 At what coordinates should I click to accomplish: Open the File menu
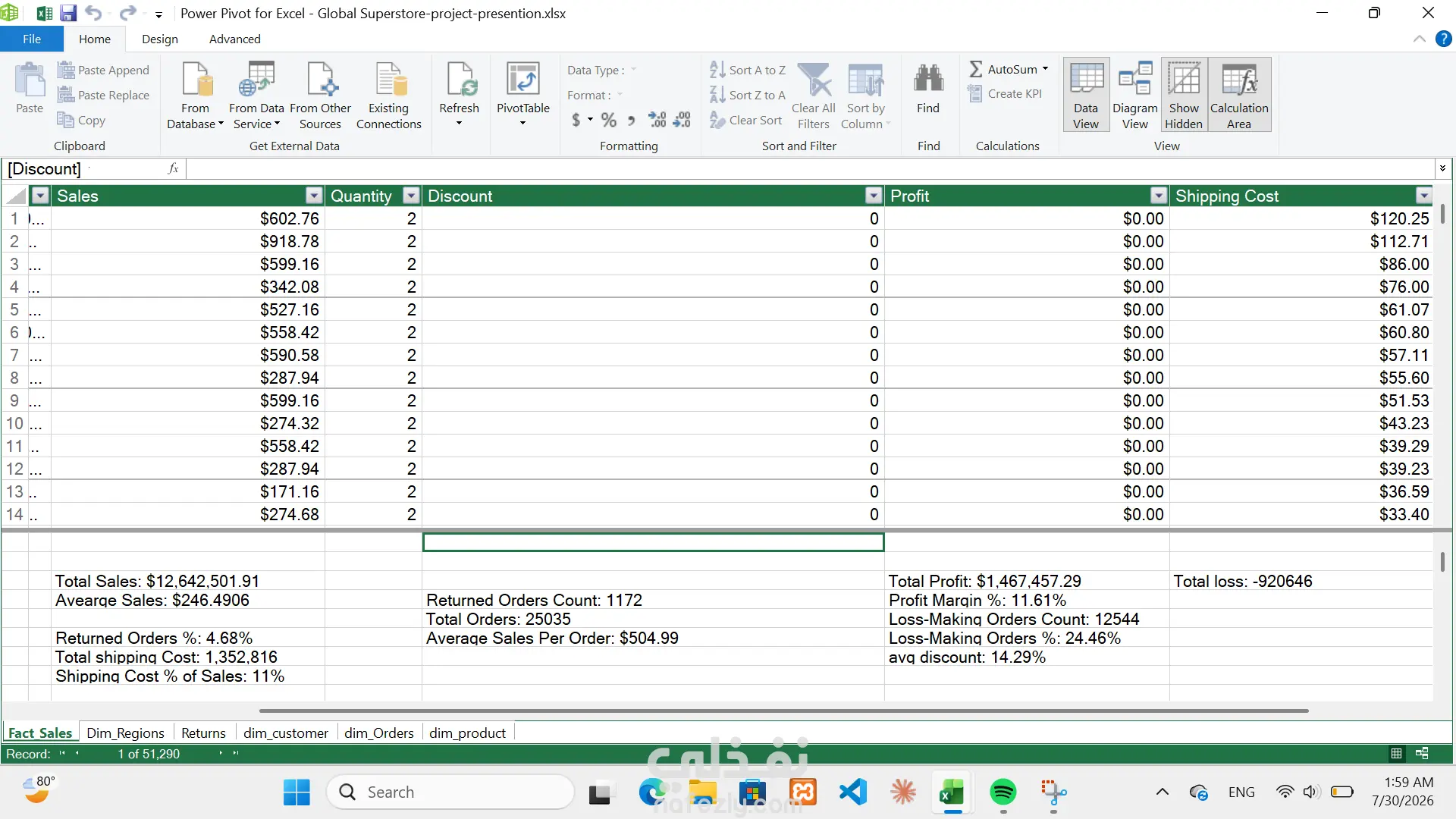[x=32, y=39]
